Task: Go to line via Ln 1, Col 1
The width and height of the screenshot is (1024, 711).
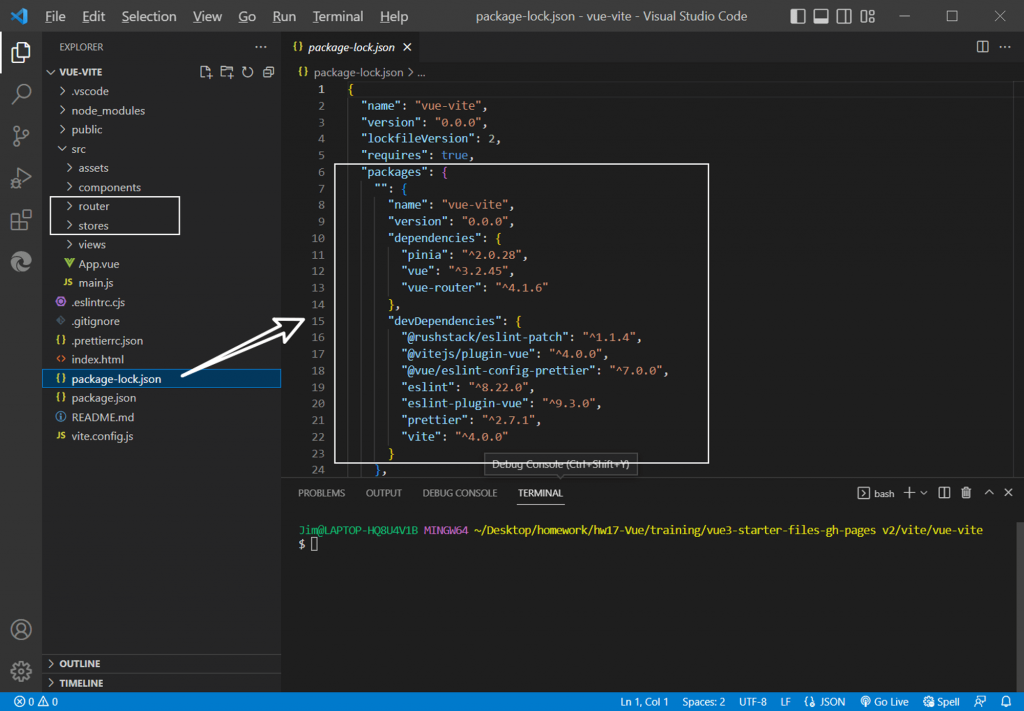Action: 644,702
